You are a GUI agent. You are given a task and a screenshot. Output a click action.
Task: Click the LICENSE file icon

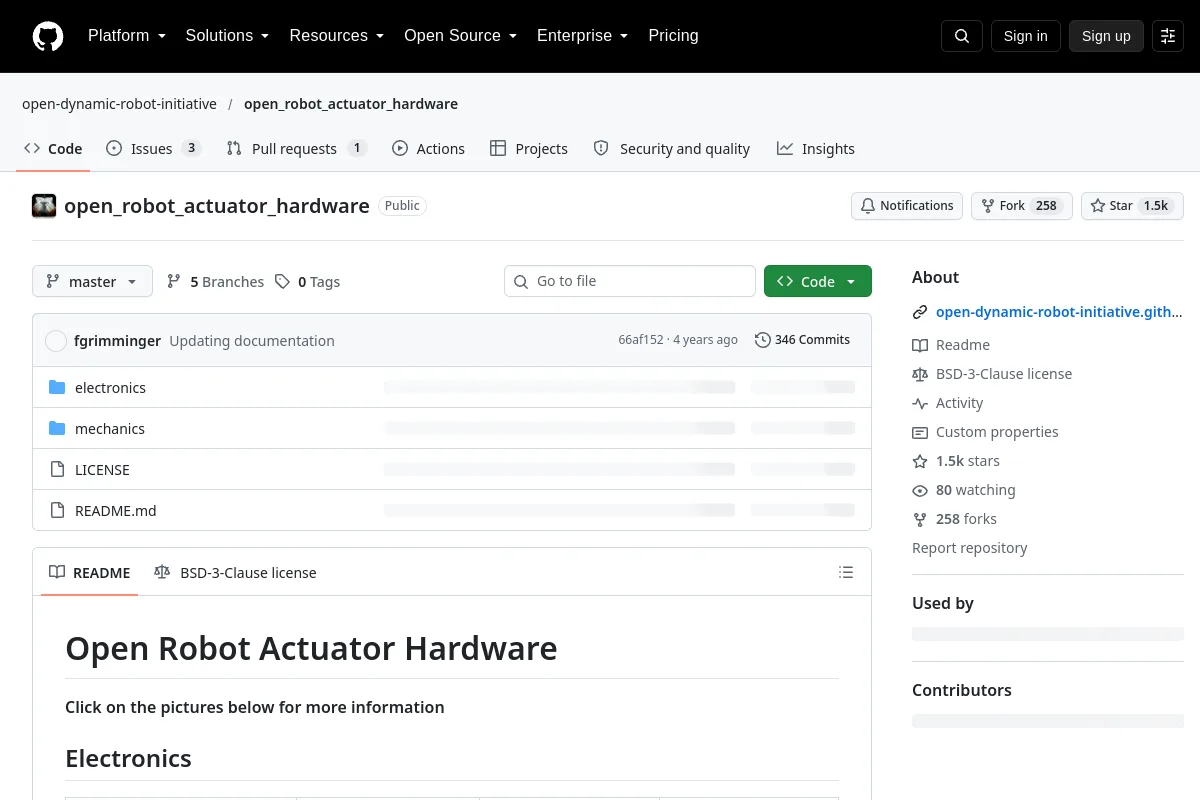(x=57, y=470)
